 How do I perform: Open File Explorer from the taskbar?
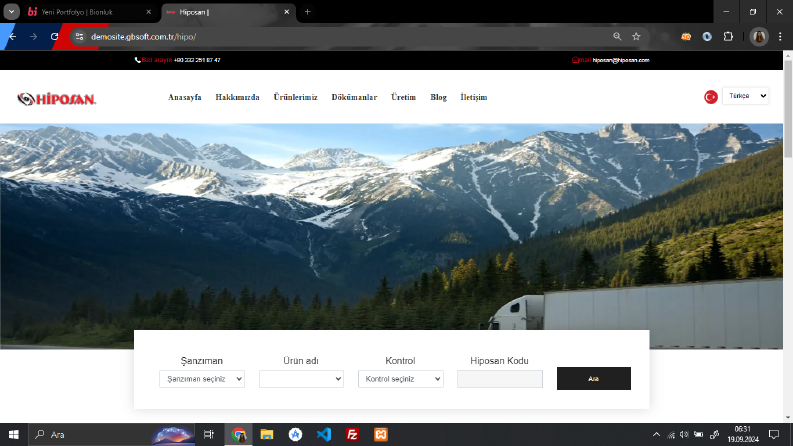point(267,434)
